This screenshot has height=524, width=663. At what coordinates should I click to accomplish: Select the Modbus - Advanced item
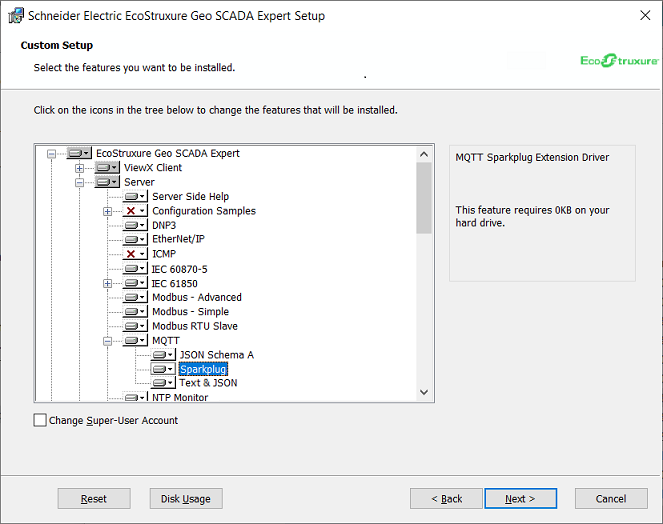(x=196, y=298)
